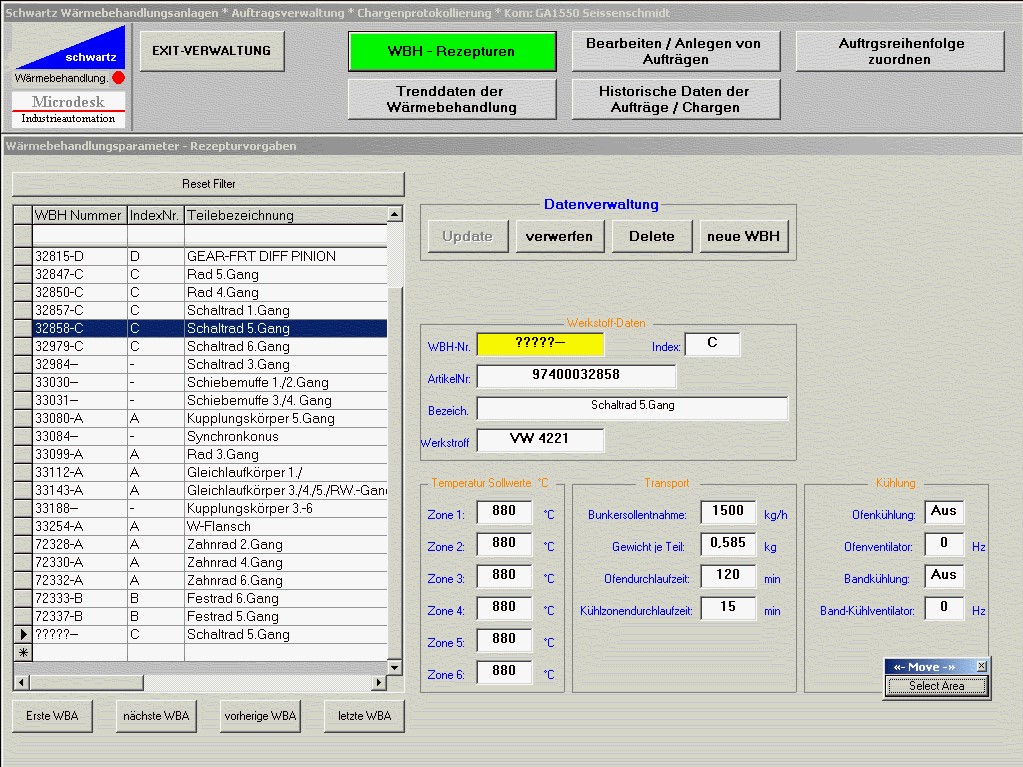Screen dimensions: 1023x767
Task: Click the Microdesk Industrieautomation logo
Action: click(x=69, y=109)
